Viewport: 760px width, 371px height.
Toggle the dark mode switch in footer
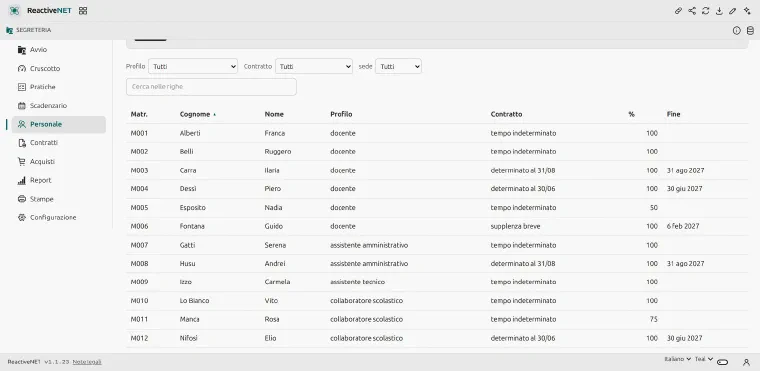723,362
